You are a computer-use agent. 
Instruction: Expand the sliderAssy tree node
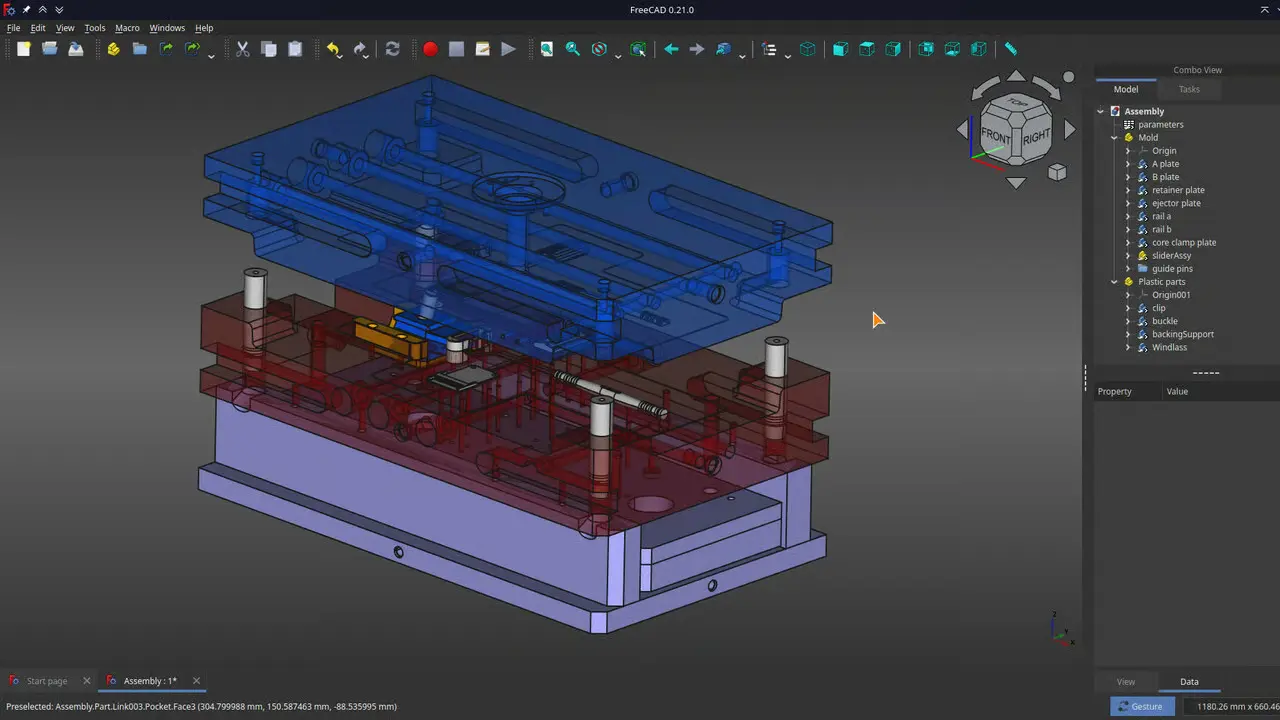click(x=1129, y=256)
